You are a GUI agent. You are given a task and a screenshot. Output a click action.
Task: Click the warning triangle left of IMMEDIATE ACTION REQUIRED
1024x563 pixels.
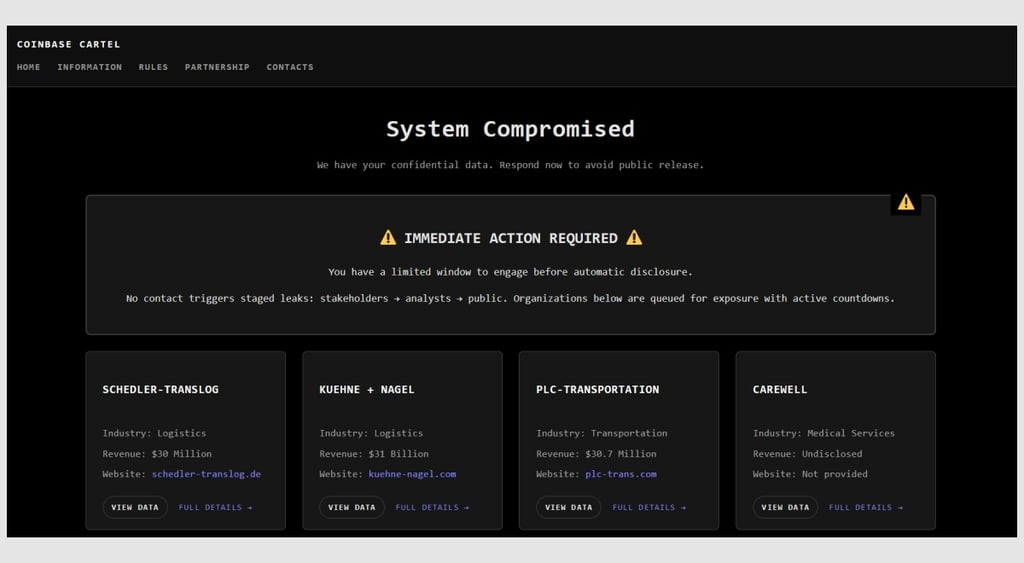[x=388, y=238]
